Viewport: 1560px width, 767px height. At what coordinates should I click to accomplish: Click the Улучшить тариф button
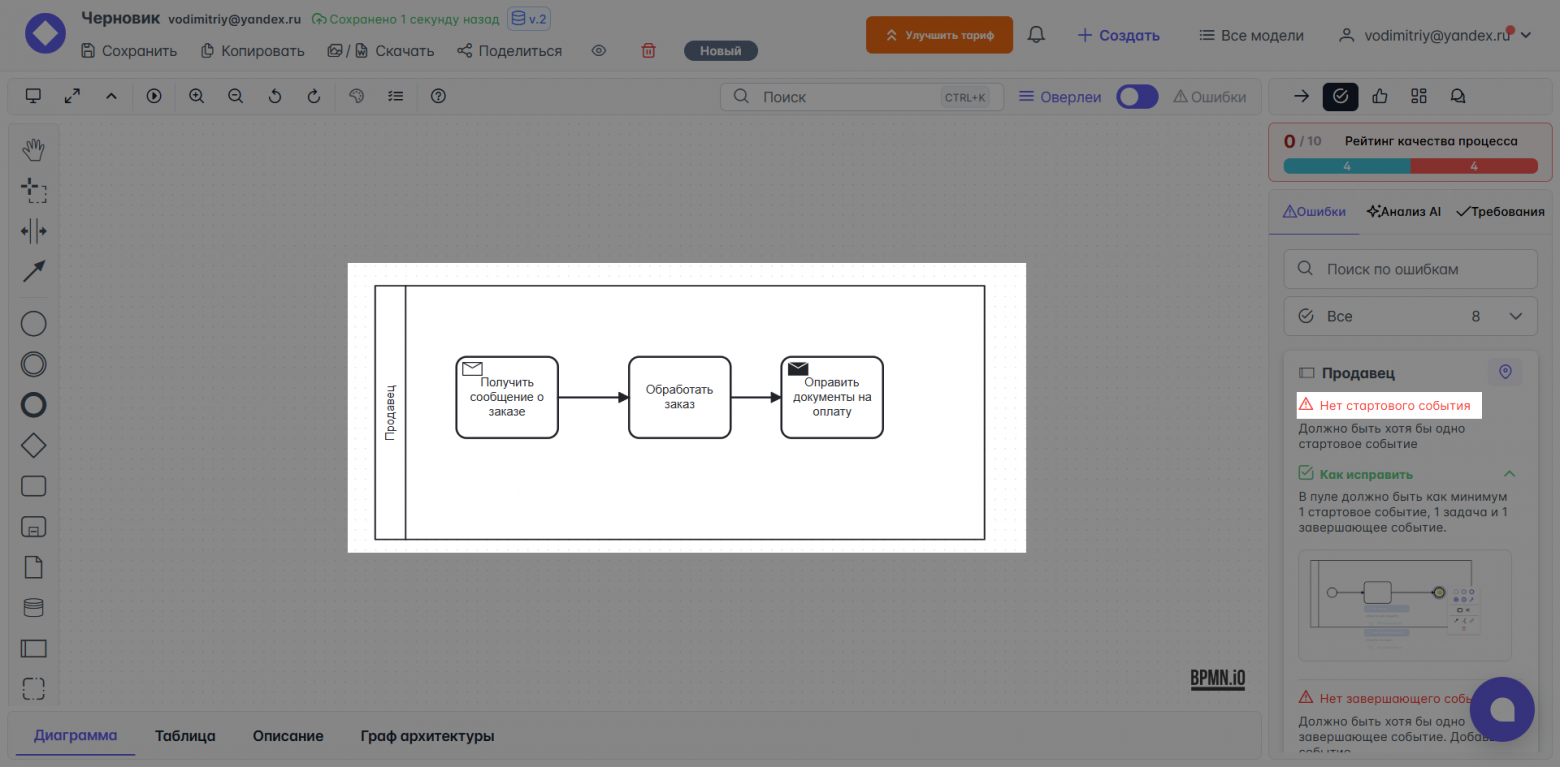pyautogui.click(x=938, y=33)
